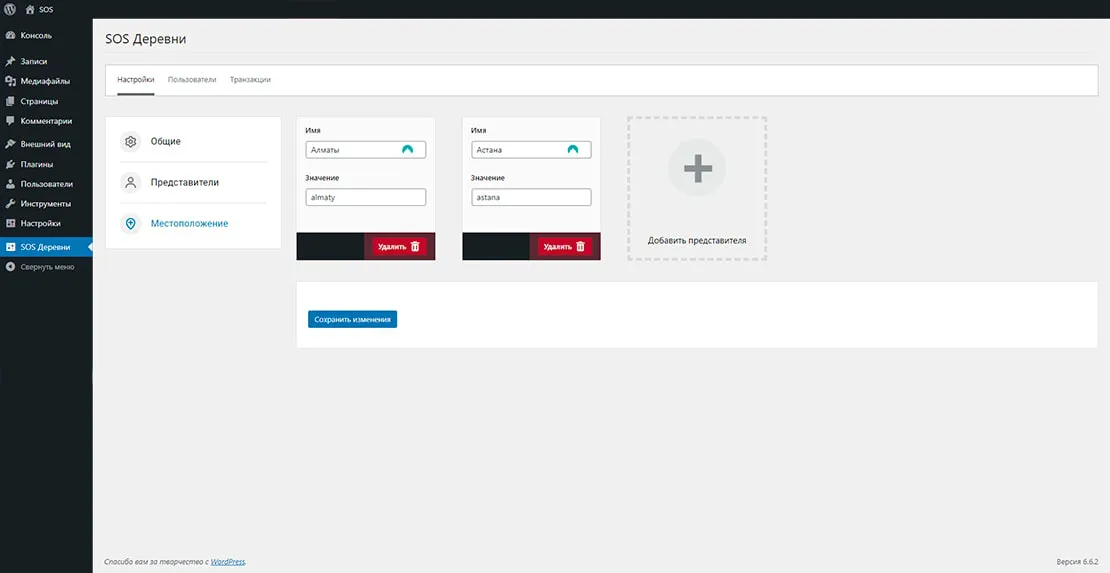Screen dimensions: 1110x573
Task: Click the WordPress logo icon
Action: 10,9
